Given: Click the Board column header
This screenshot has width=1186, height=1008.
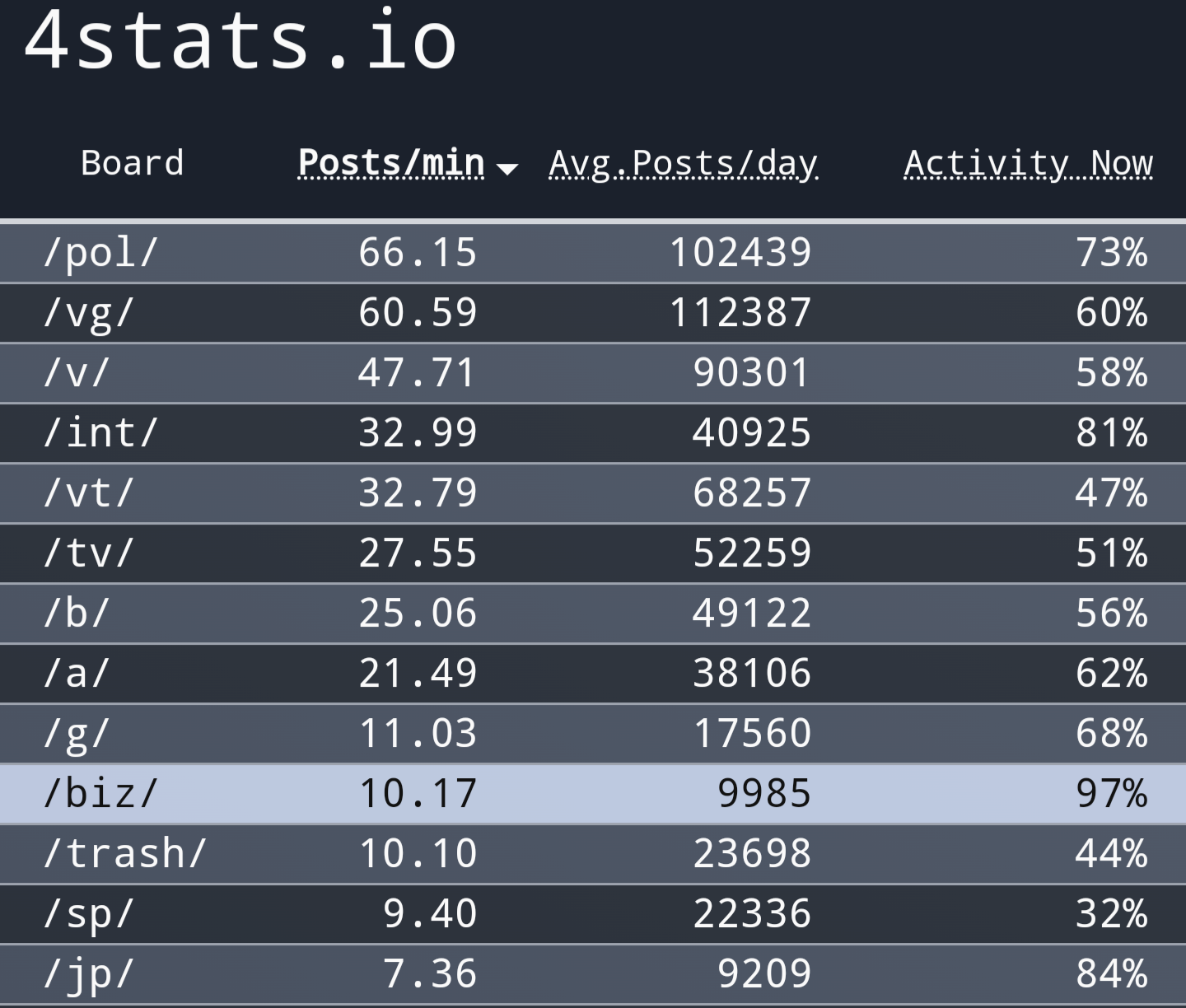Looking at the screenshot, I should (x=133, y=163).
